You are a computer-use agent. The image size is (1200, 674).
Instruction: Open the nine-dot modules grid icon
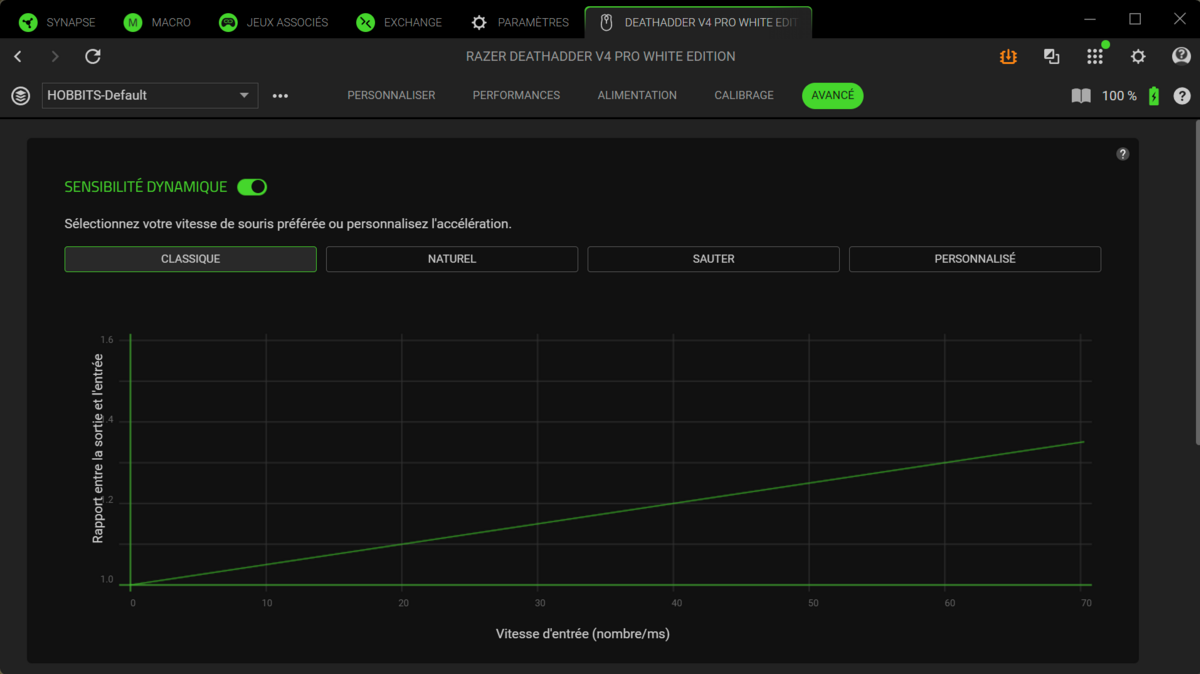point(1095,57)
